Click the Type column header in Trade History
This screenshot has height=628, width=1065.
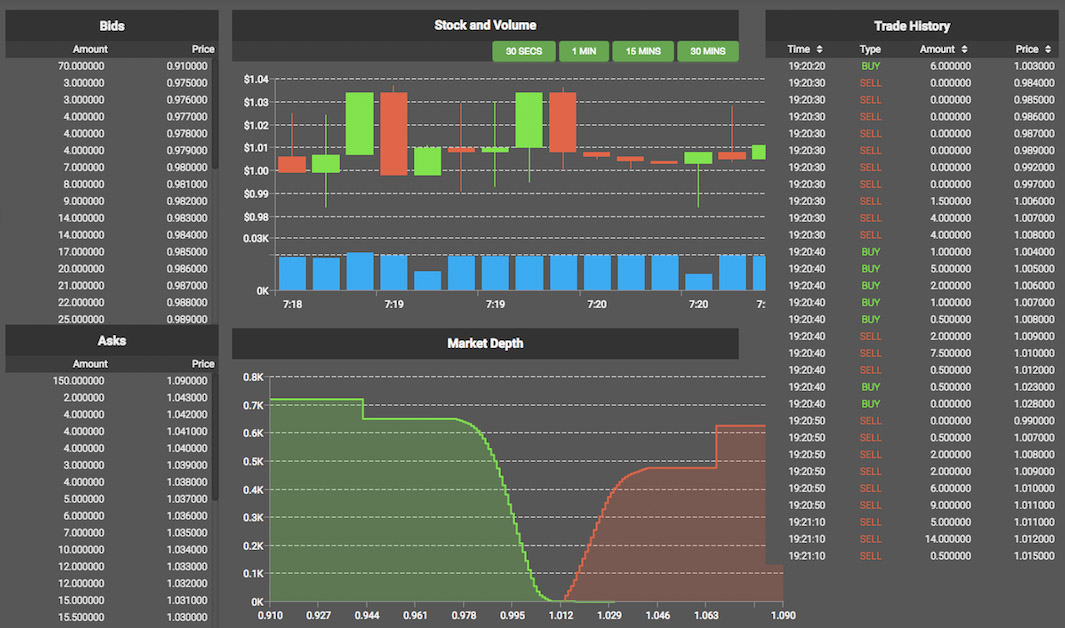(x=870, y=50)
